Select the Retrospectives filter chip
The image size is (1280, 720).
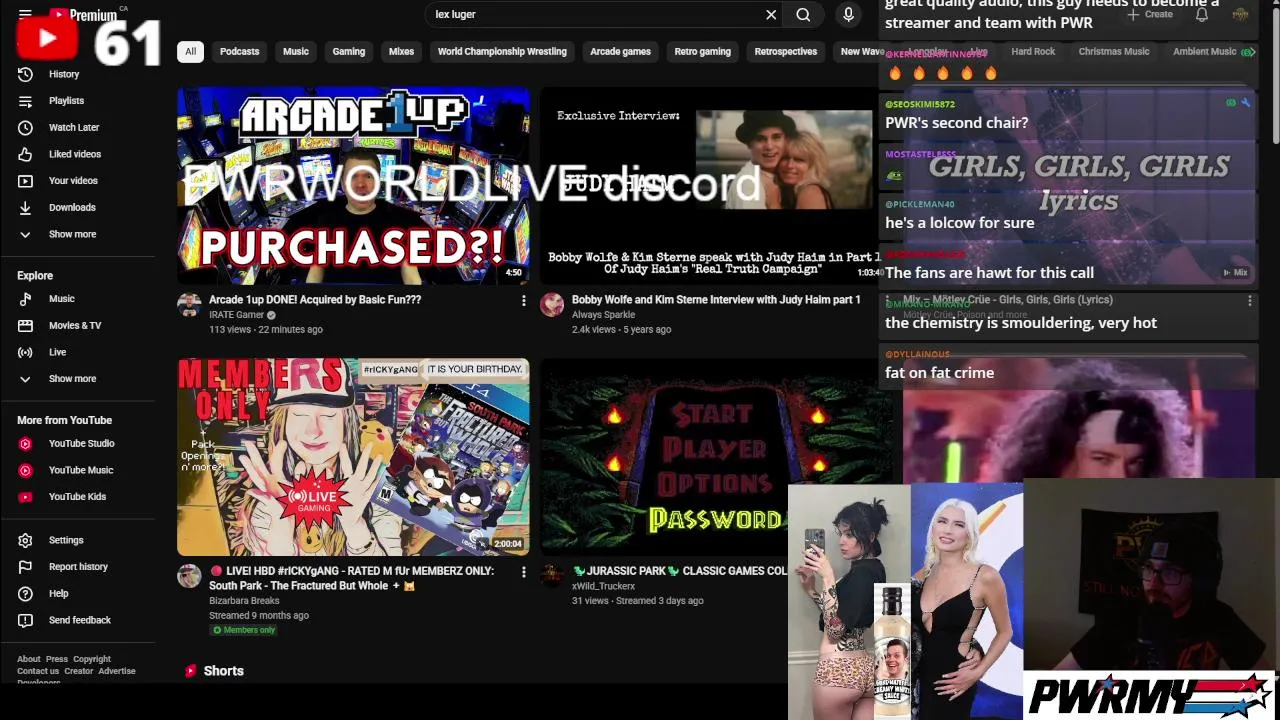[x=786, y=52]
